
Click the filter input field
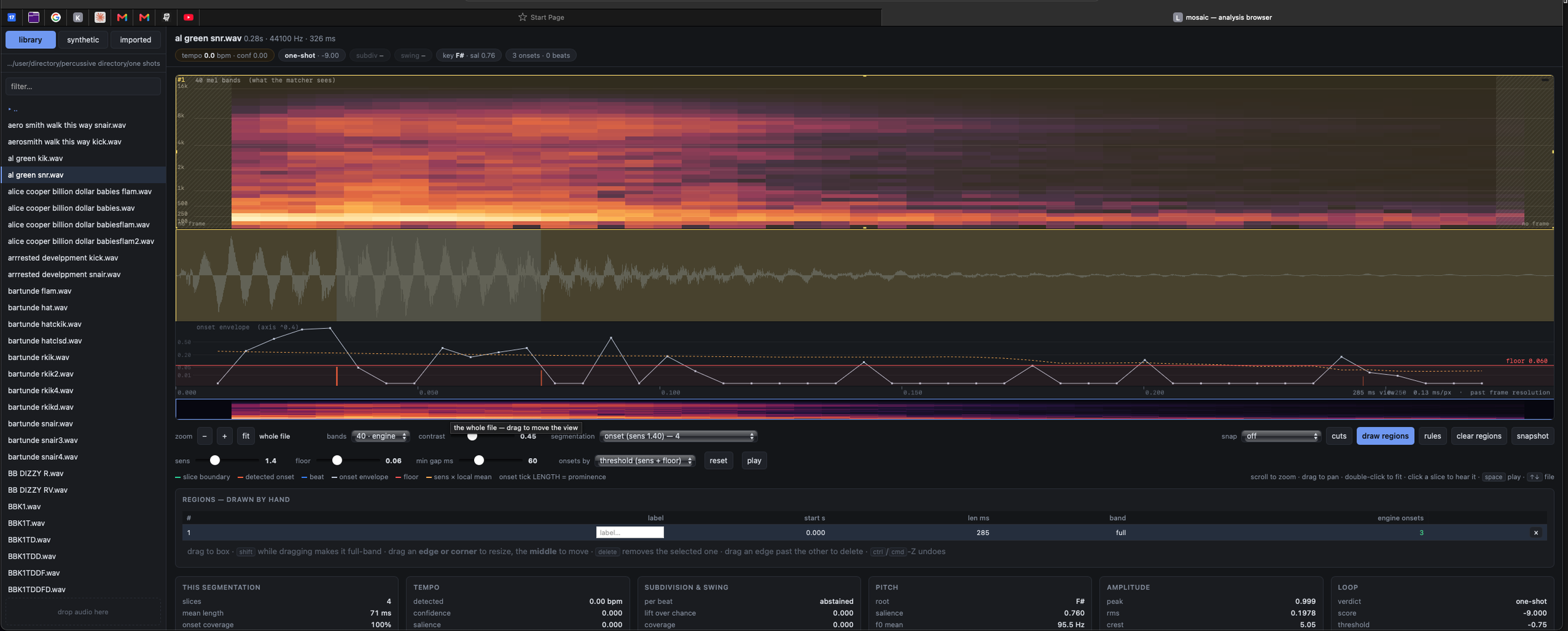point(83,87)
